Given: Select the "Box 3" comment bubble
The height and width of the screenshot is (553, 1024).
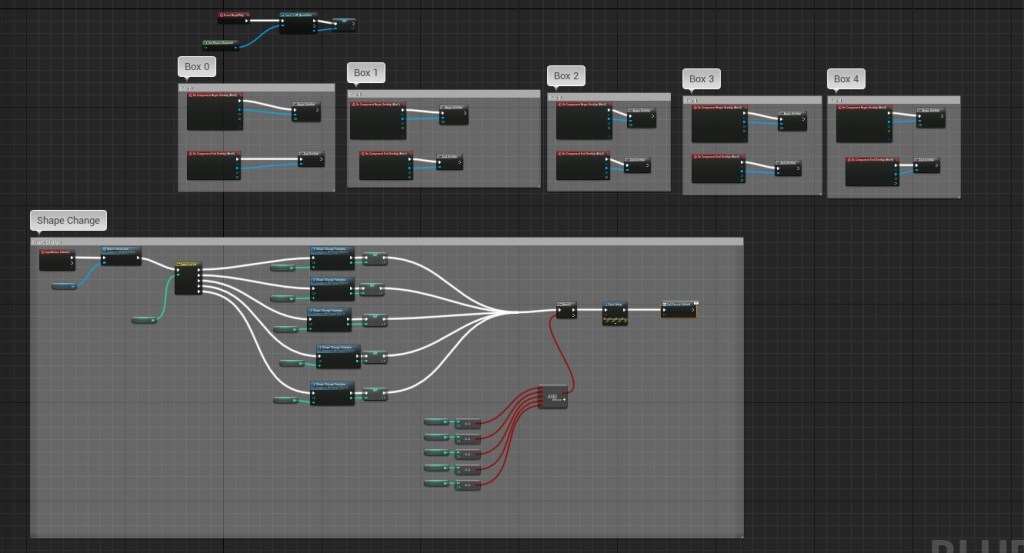Looking at the screenshot, I should pos(702,78).
